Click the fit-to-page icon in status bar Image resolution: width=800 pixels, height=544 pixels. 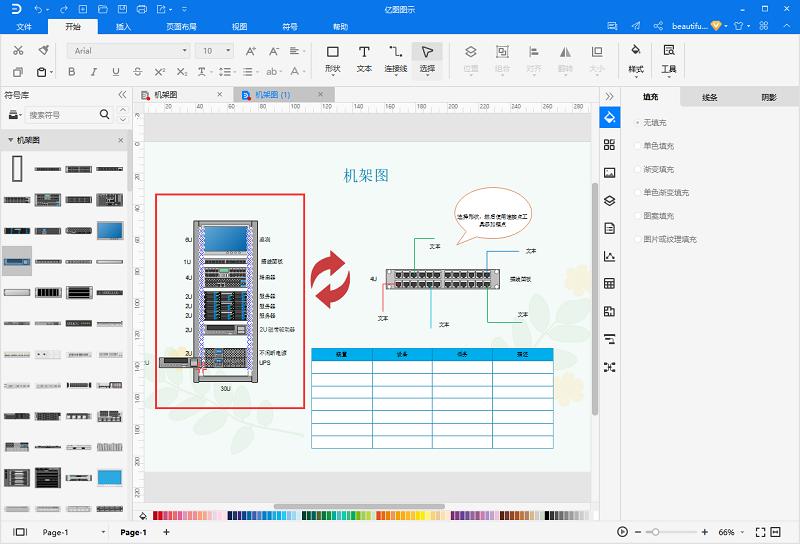[x=760, y=532]
